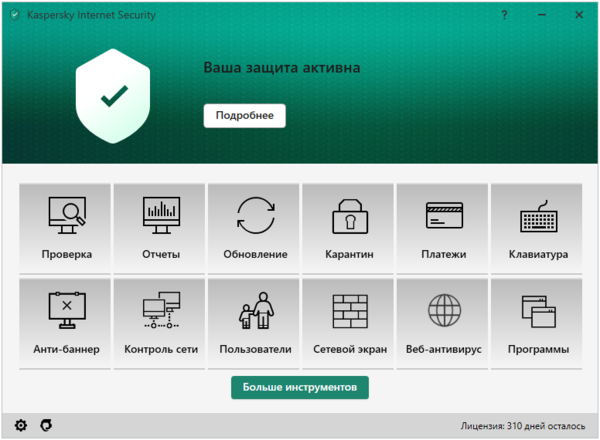Open the Контроль сети network monitor tile
Image resolution: width=600 pixels, height=440 pixels.
coord(159,323)
